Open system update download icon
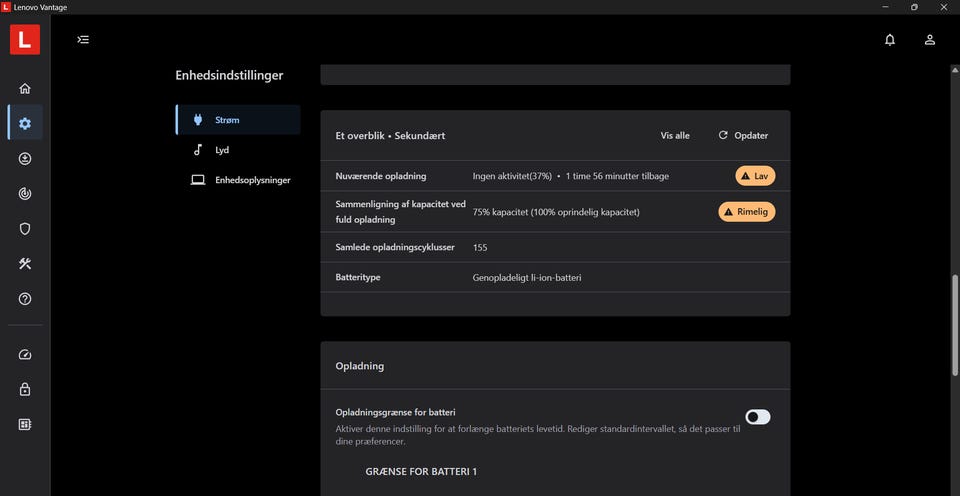This screenshot has height=496, width=960. click(25, 159)
